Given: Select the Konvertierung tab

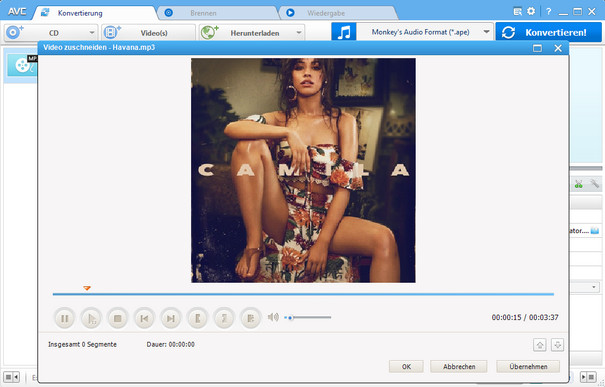Looking at the screenshot, I should pyautogui.click(x=95, y=13).
